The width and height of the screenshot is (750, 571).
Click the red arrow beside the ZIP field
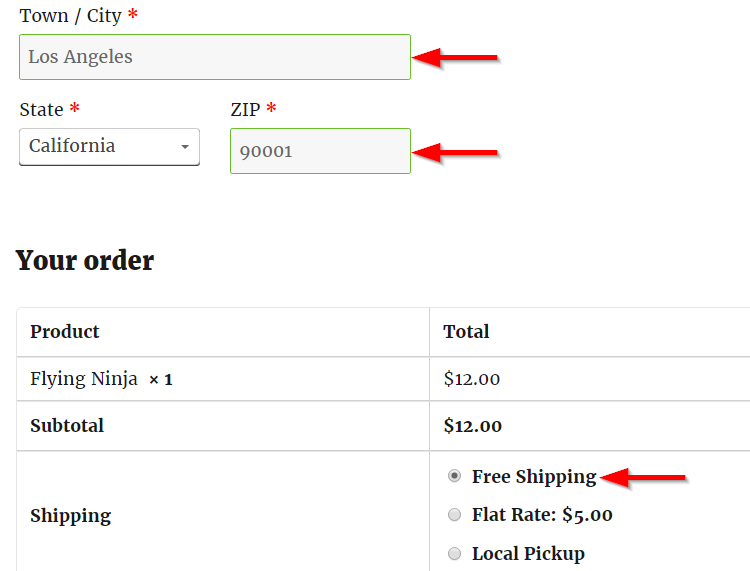[x=455, y=152]
